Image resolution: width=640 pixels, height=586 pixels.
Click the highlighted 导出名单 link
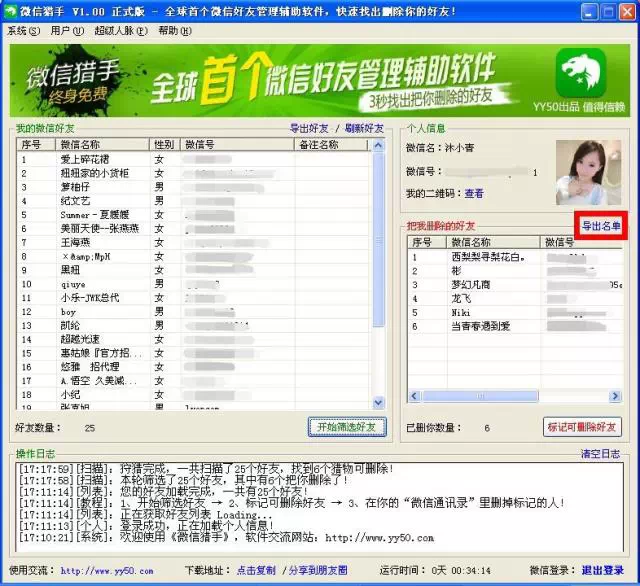[602, 227]
